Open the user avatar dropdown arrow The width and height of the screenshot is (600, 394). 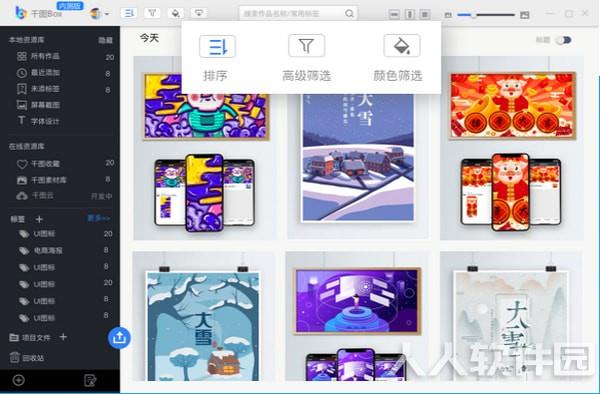pos(107,14)
